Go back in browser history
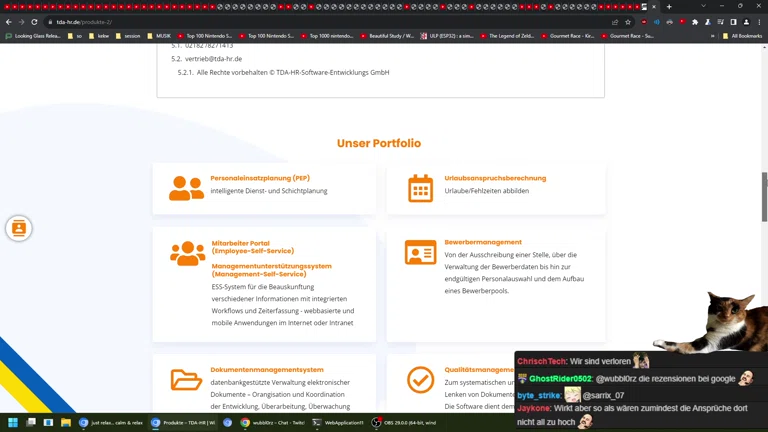This screenshot has width=768, height=432. (x=9, y=22)
